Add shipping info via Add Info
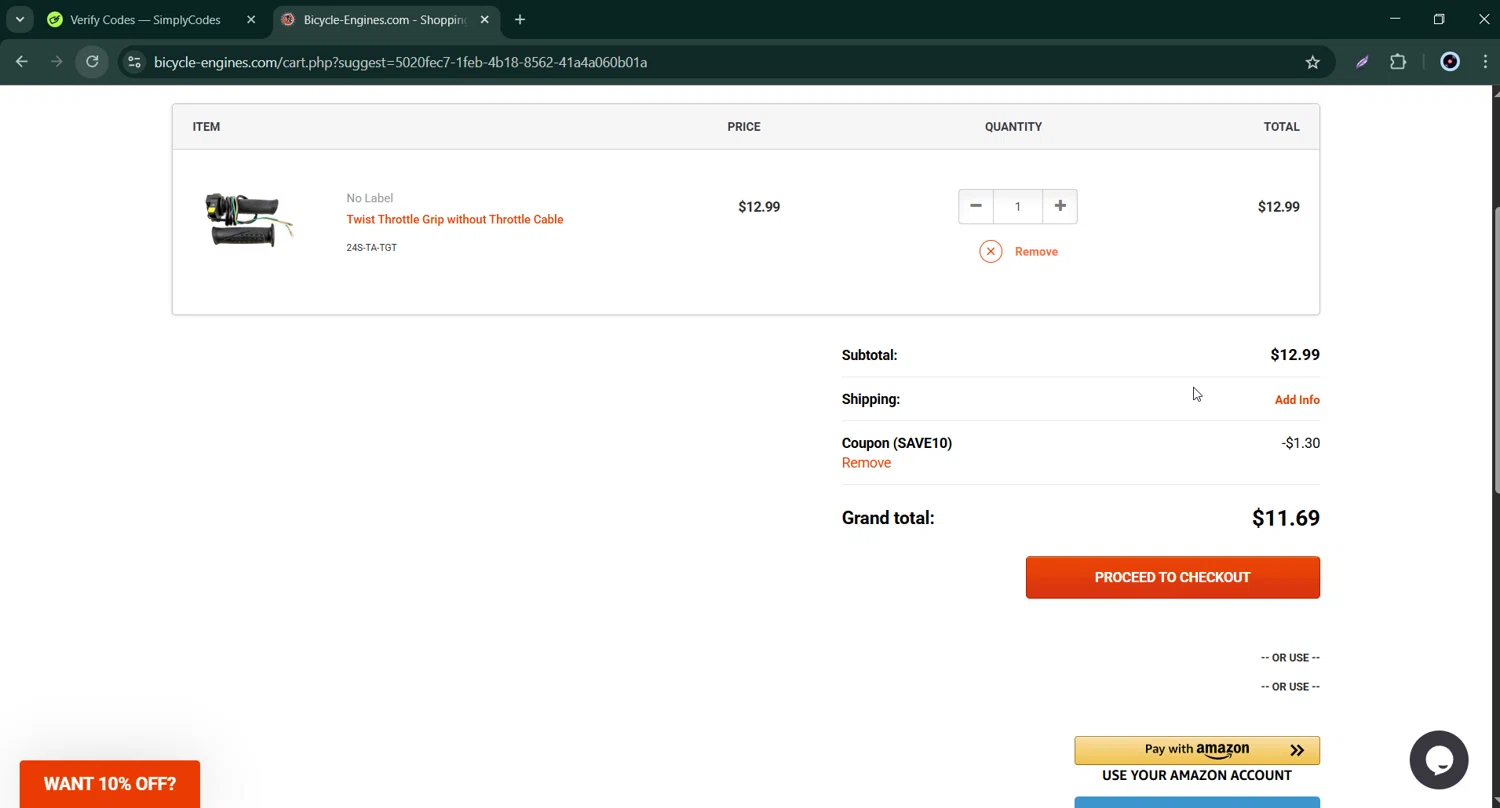 pos(1297,400)
